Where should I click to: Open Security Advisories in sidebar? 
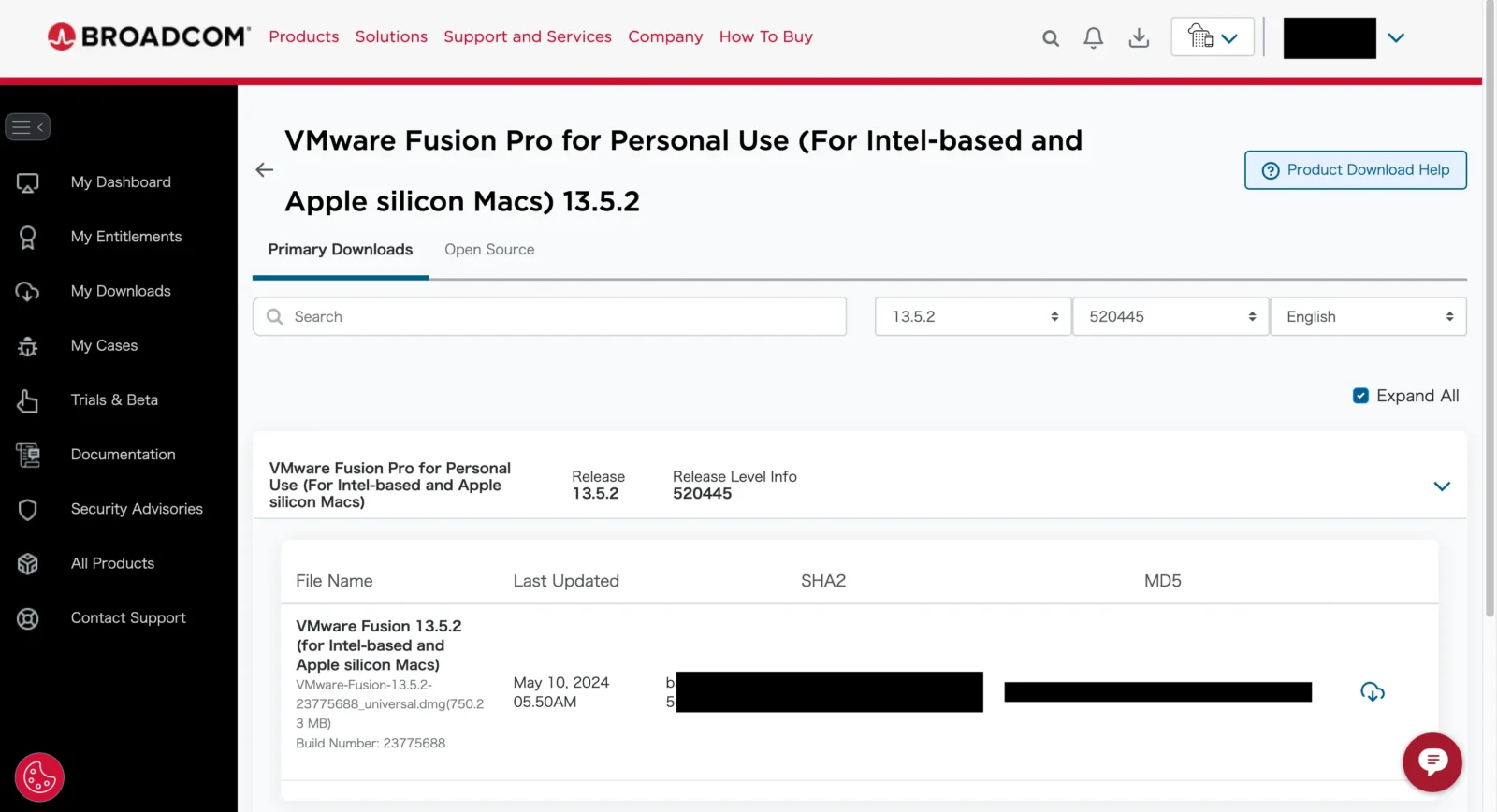click(x=137, y=509)
